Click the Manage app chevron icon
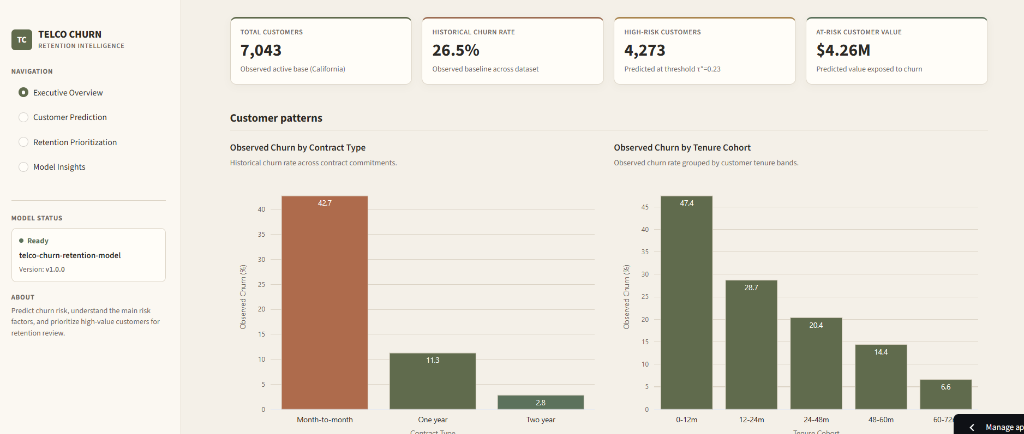This screenshot has height=434, width=1024. pyautogui.click(x=972, y=427)
